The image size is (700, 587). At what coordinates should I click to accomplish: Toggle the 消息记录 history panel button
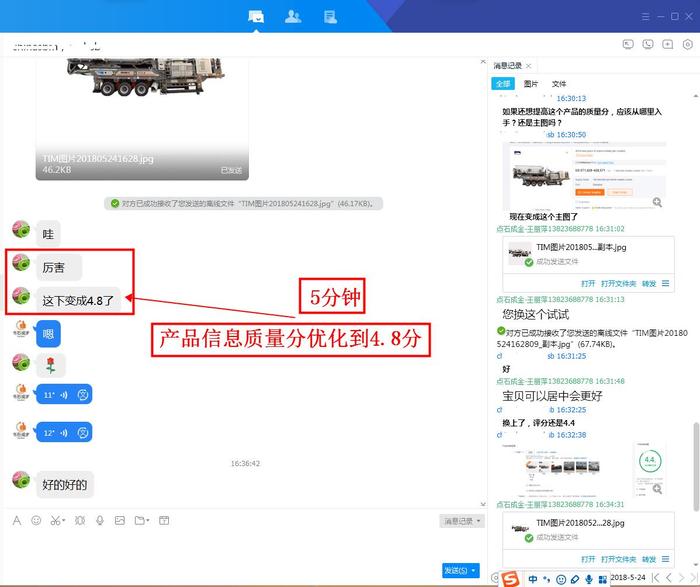tap(462, 521)
